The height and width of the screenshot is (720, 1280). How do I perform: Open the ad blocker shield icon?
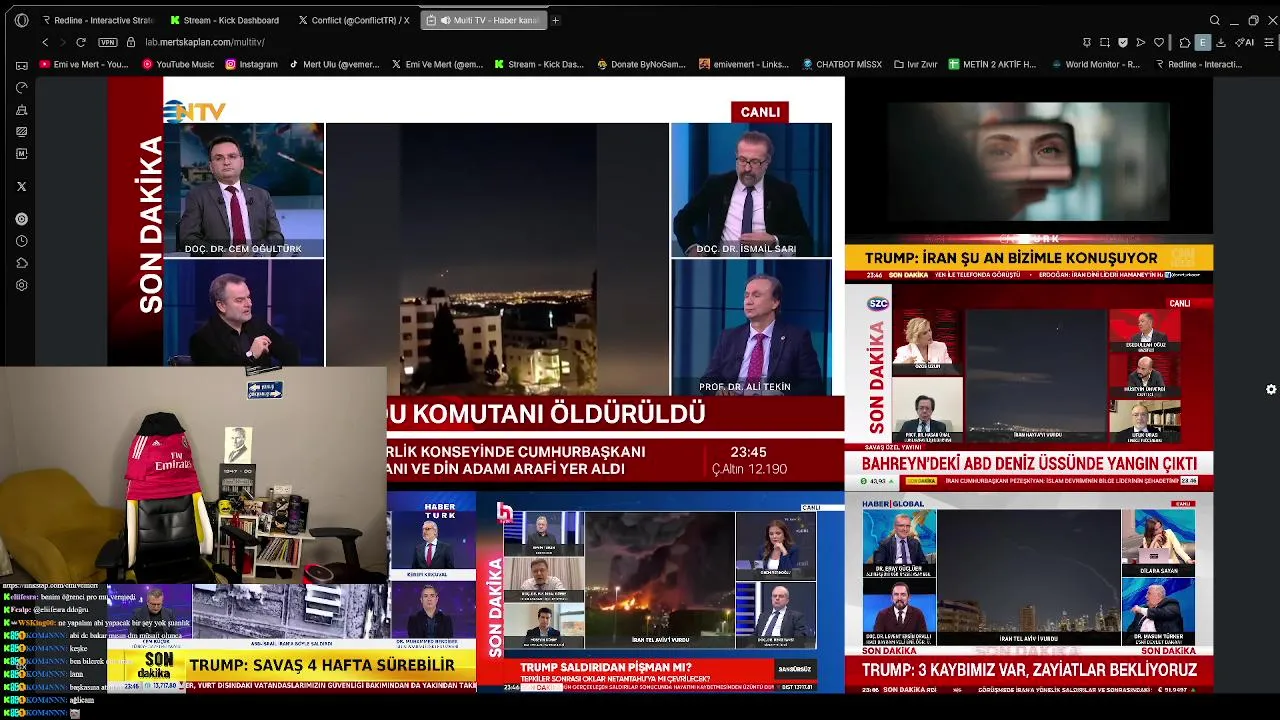pos(1123,42)
